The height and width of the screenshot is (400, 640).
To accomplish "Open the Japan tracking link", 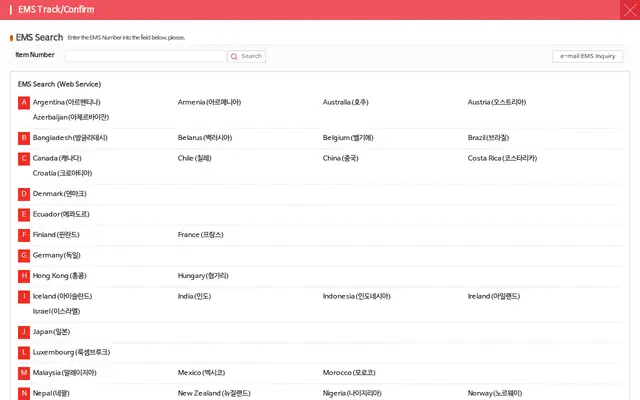I will pyautogui.click(x=51, y=331).
